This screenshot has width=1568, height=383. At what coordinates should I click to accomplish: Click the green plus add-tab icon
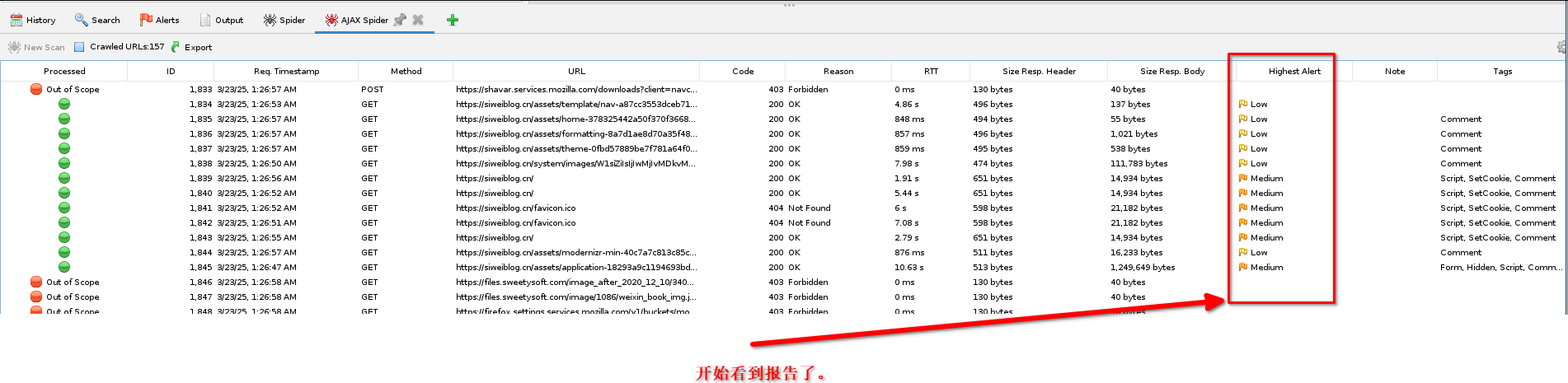452,20
